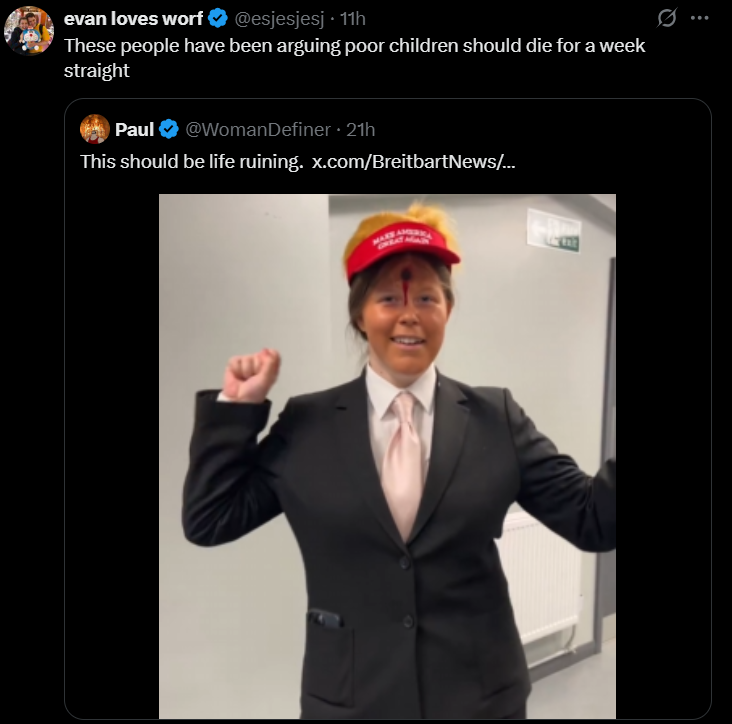The width and height of the screenshot is (732, 724).
Task: Click the raised fist in the video
Action: [x=252, y=375]
